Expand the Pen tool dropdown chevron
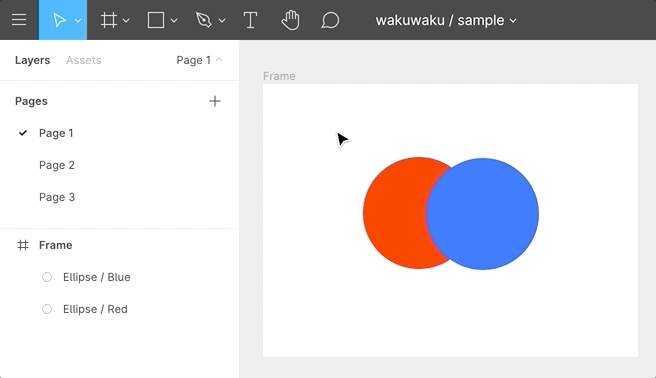The width and height of the screenshot is (656, 378). pyautogui.click(x=222, y=20)
